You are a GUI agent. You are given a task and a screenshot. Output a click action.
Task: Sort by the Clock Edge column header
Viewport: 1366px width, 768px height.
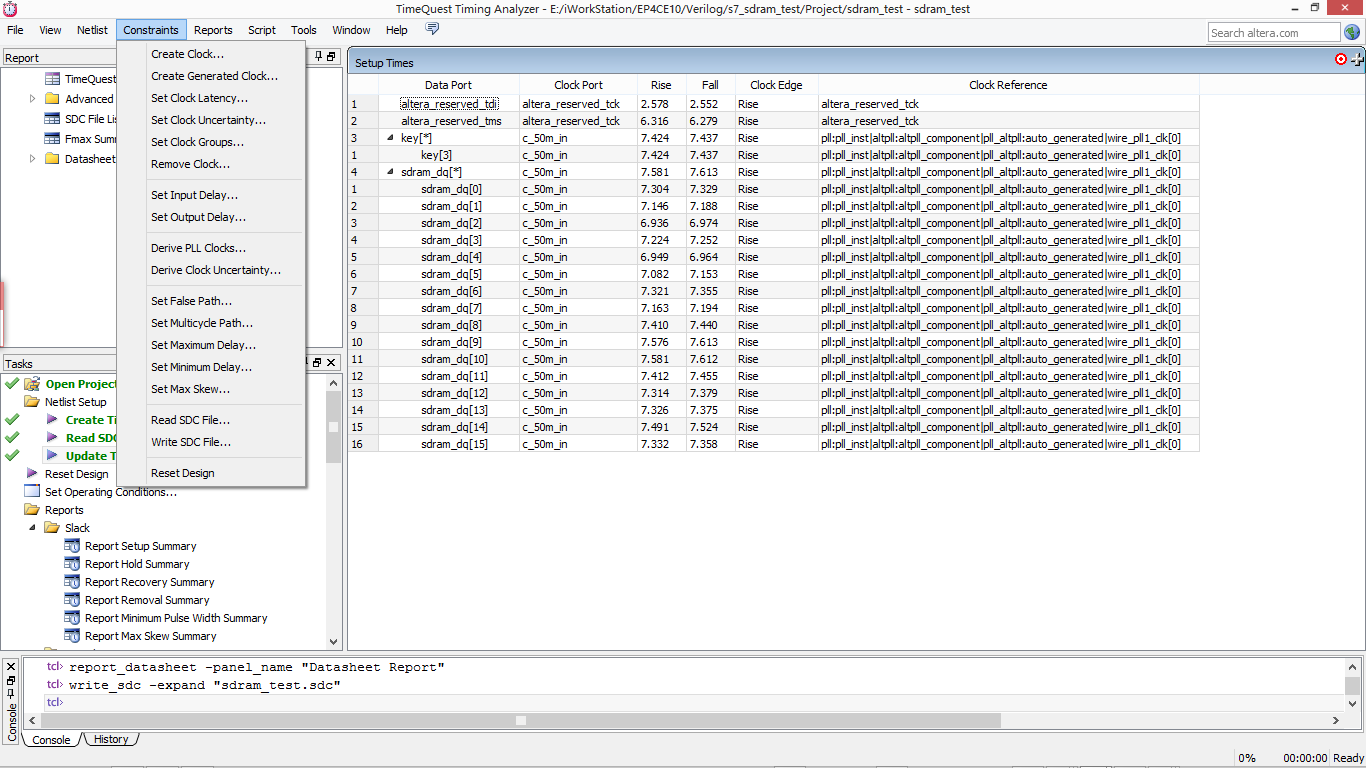tap(776, 85)
